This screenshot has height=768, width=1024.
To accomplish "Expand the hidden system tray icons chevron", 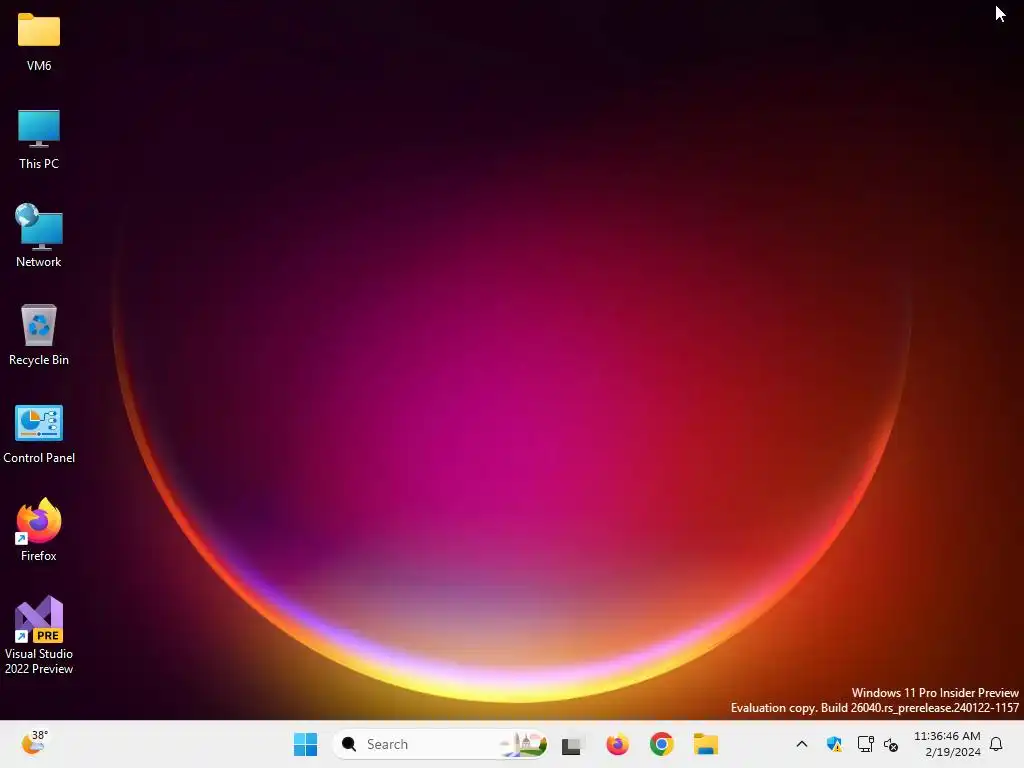I will (x=802, y=744).
